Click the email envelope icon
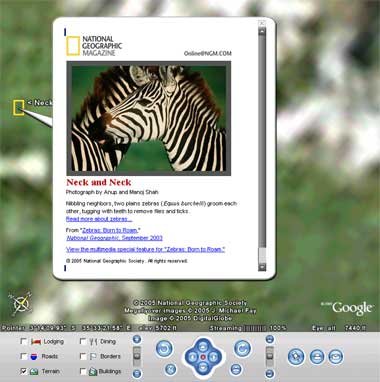This screenshot has height=382, width=380. pos(336,357)
